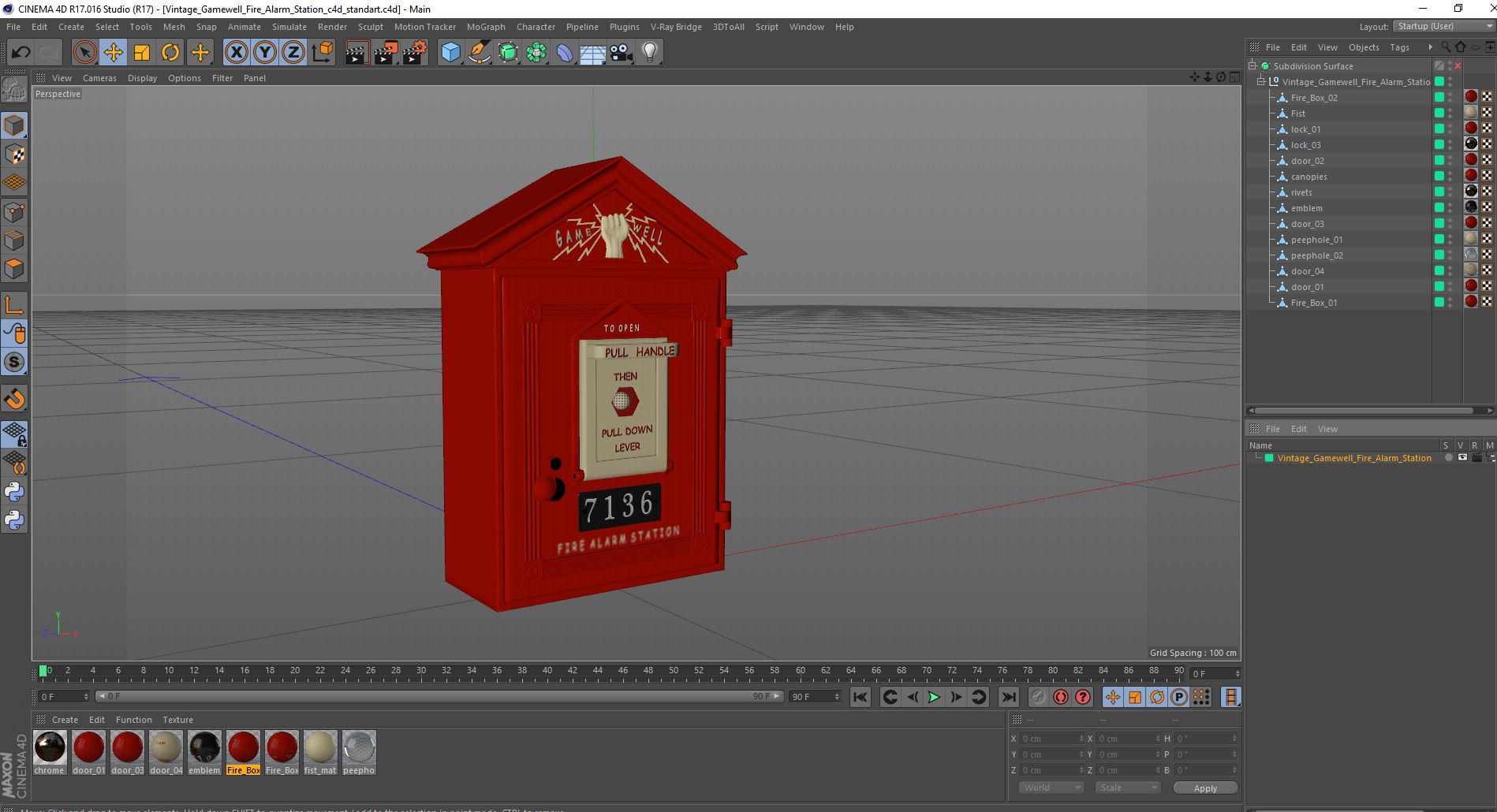Activate the Scale tool

142,53
